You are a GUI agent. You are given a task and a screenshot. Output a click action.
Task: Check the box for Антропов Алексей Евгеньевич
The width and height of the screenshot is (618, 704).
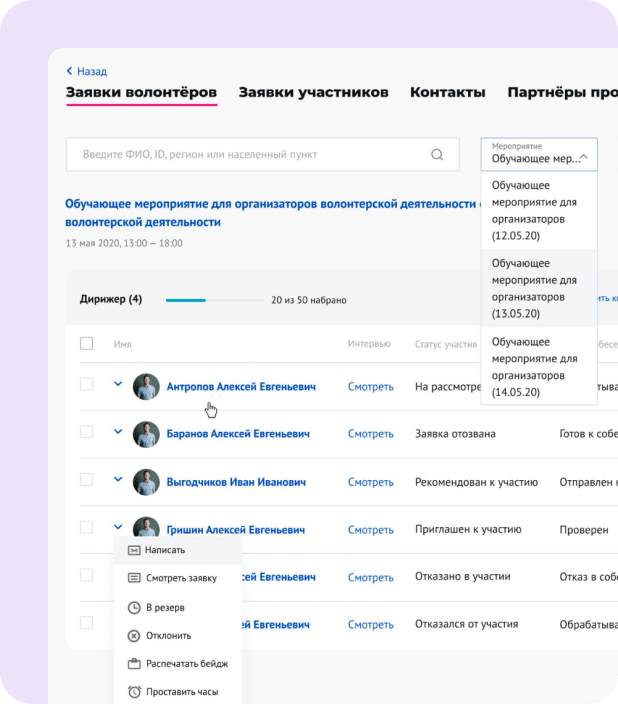point(87,384)
